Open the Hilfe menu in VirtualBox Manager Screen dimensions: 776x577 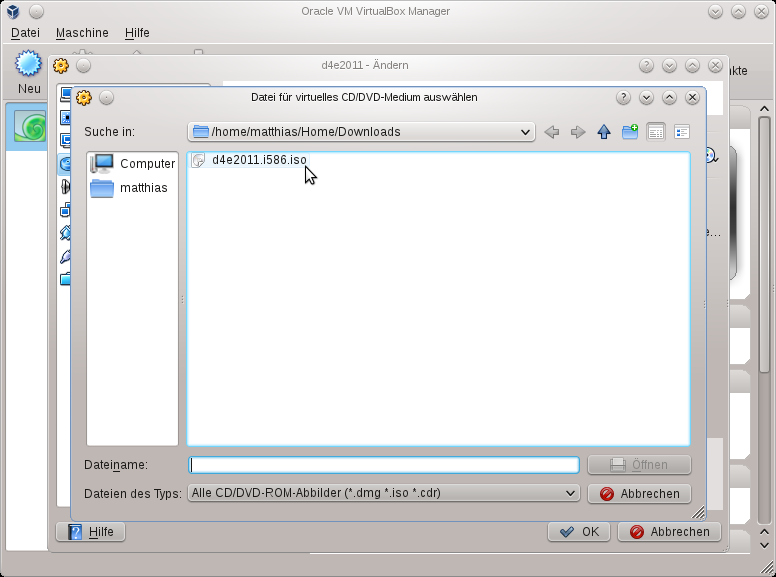pyautogui.click(x=137, y=33)
